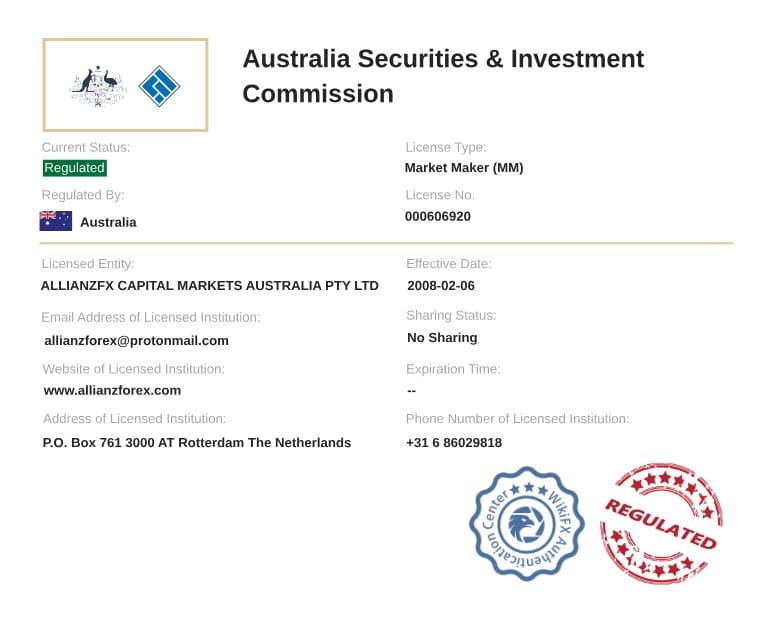Click the licensed entity name ALLIANZFX CAPITAL MARKETS
Viewport: 776px width, 620px height.
pyautogui.click(x=210, y=286)
